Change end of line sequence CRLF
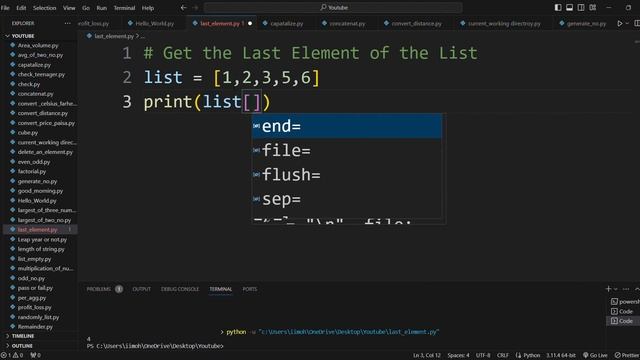Image resolution: width=640 pixels, height=360 pixels. pos(503,356)
